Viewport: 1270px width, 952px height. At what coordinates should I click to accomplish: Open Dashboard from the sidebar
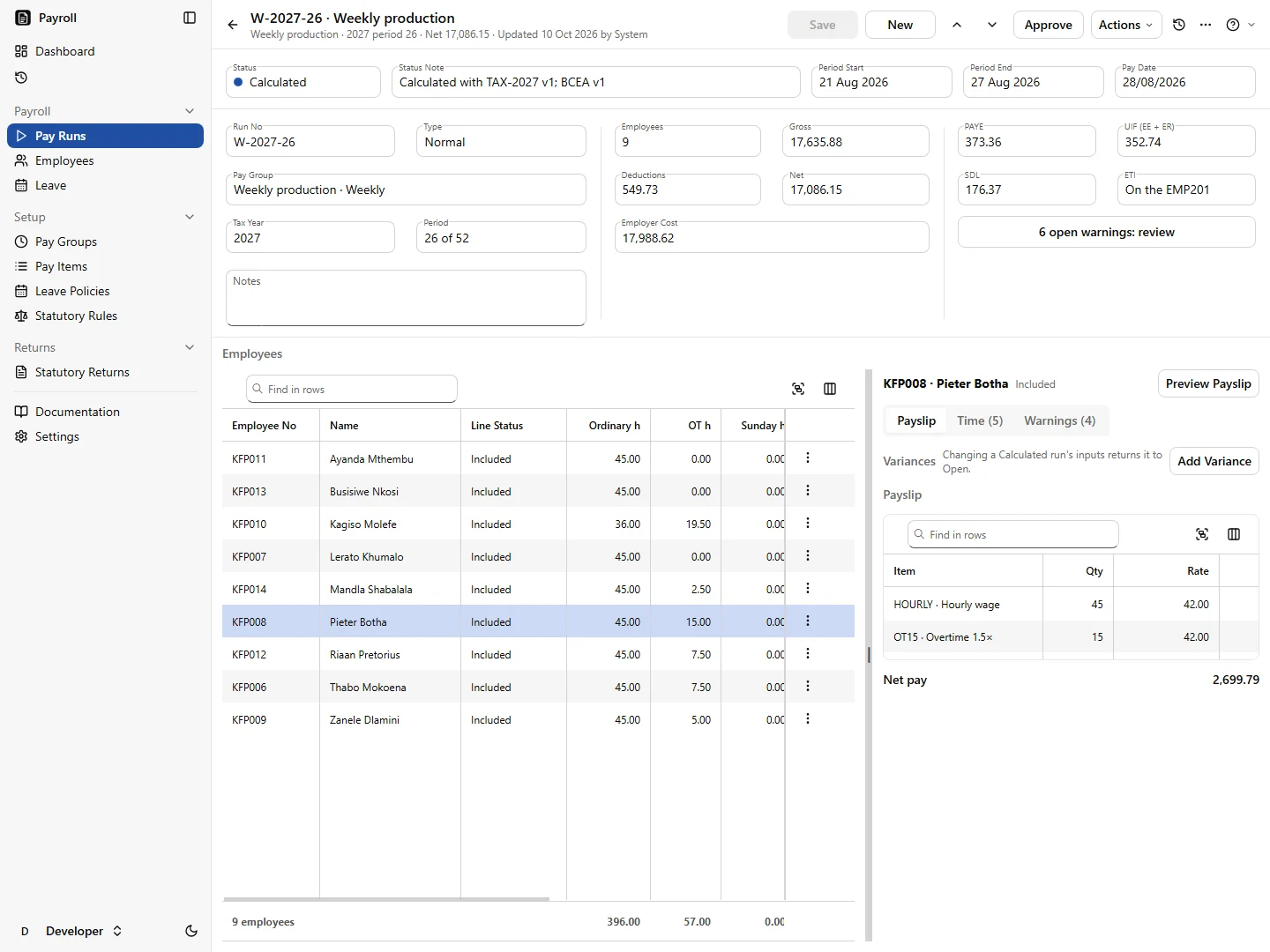point(105,51)
